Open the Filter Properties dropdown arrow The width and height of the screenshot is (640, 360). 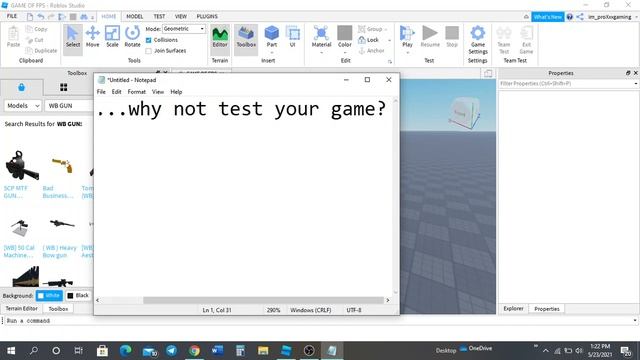[x=636, y=84]
